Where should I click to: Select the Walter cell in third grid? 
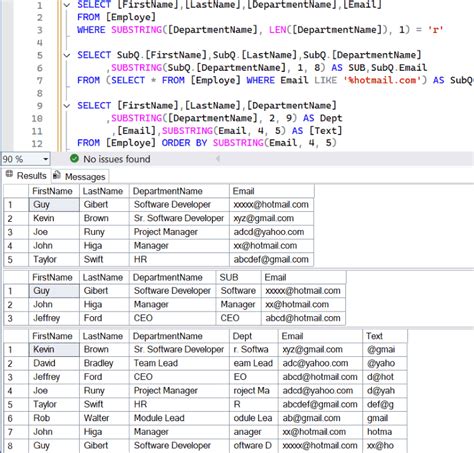(x=104, y=418)
